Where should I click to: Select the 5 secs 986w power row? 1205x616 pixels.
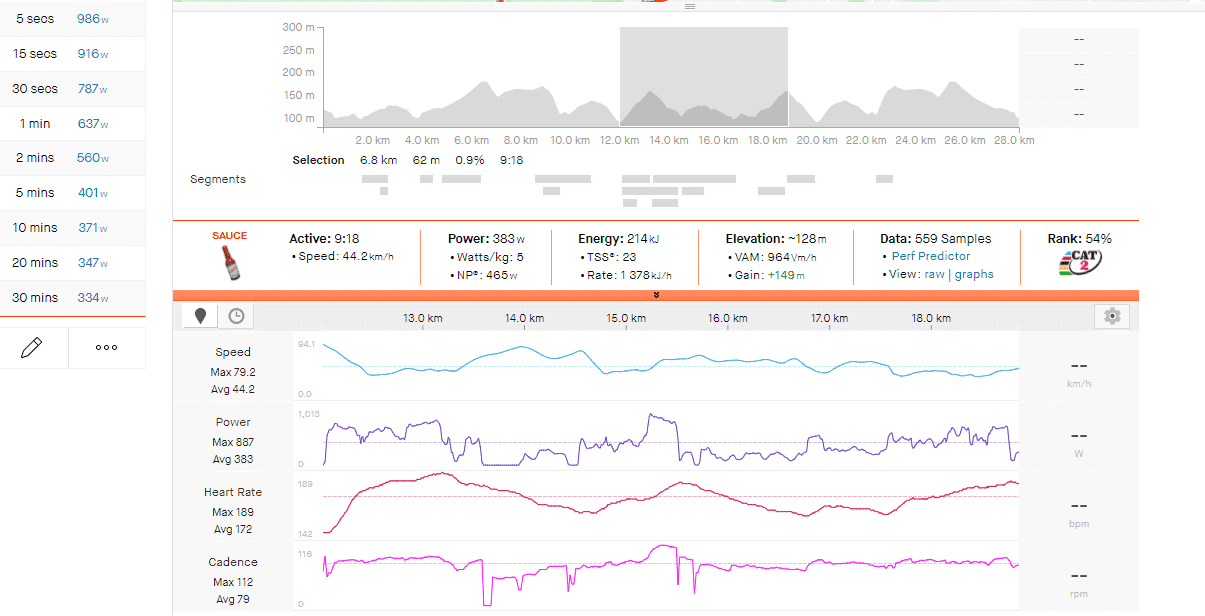[72, 19]
